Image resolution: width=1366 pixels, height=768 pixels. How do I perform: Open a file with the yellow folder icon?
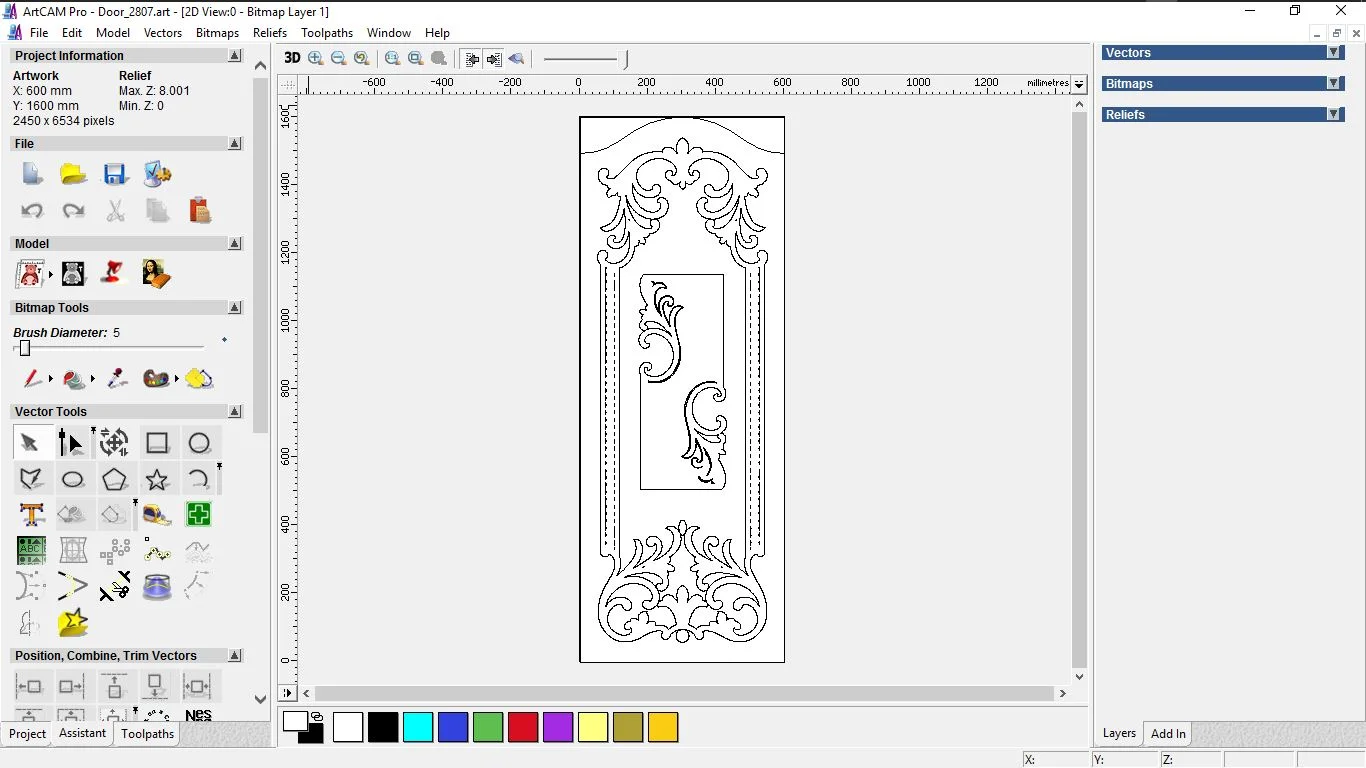(73, 174)
